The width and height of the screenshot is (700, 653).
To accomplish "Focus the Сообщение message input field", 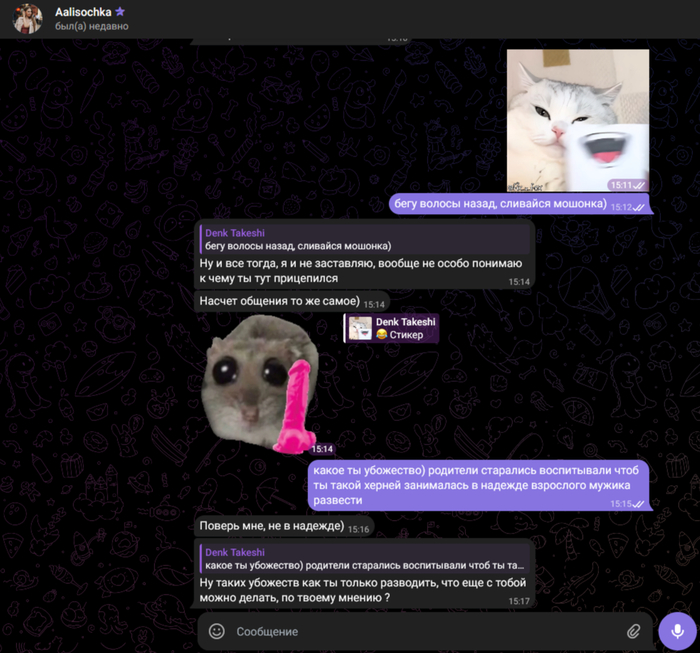I will 420,632.
